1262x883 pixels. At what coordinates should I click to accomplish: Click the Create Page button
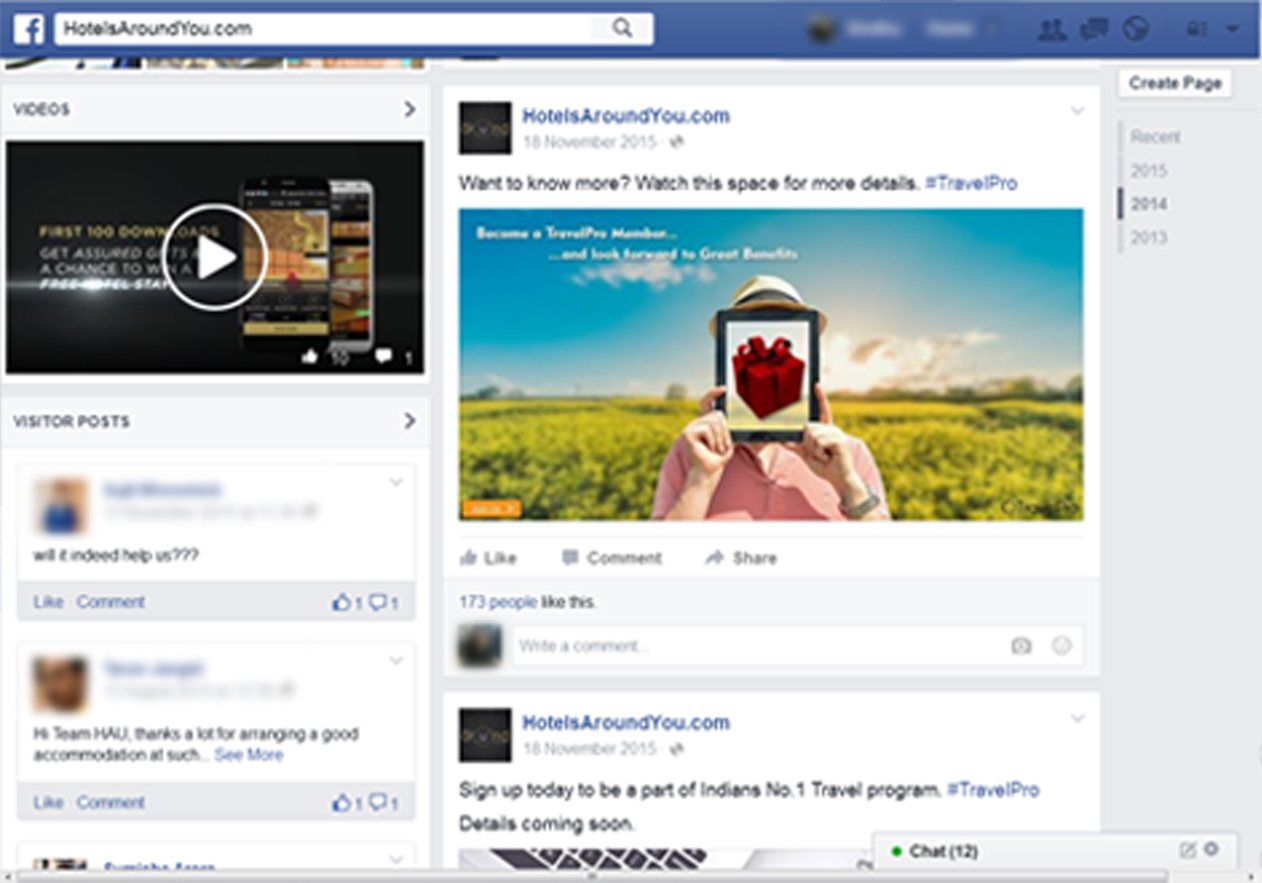(x=1175, y=83)
